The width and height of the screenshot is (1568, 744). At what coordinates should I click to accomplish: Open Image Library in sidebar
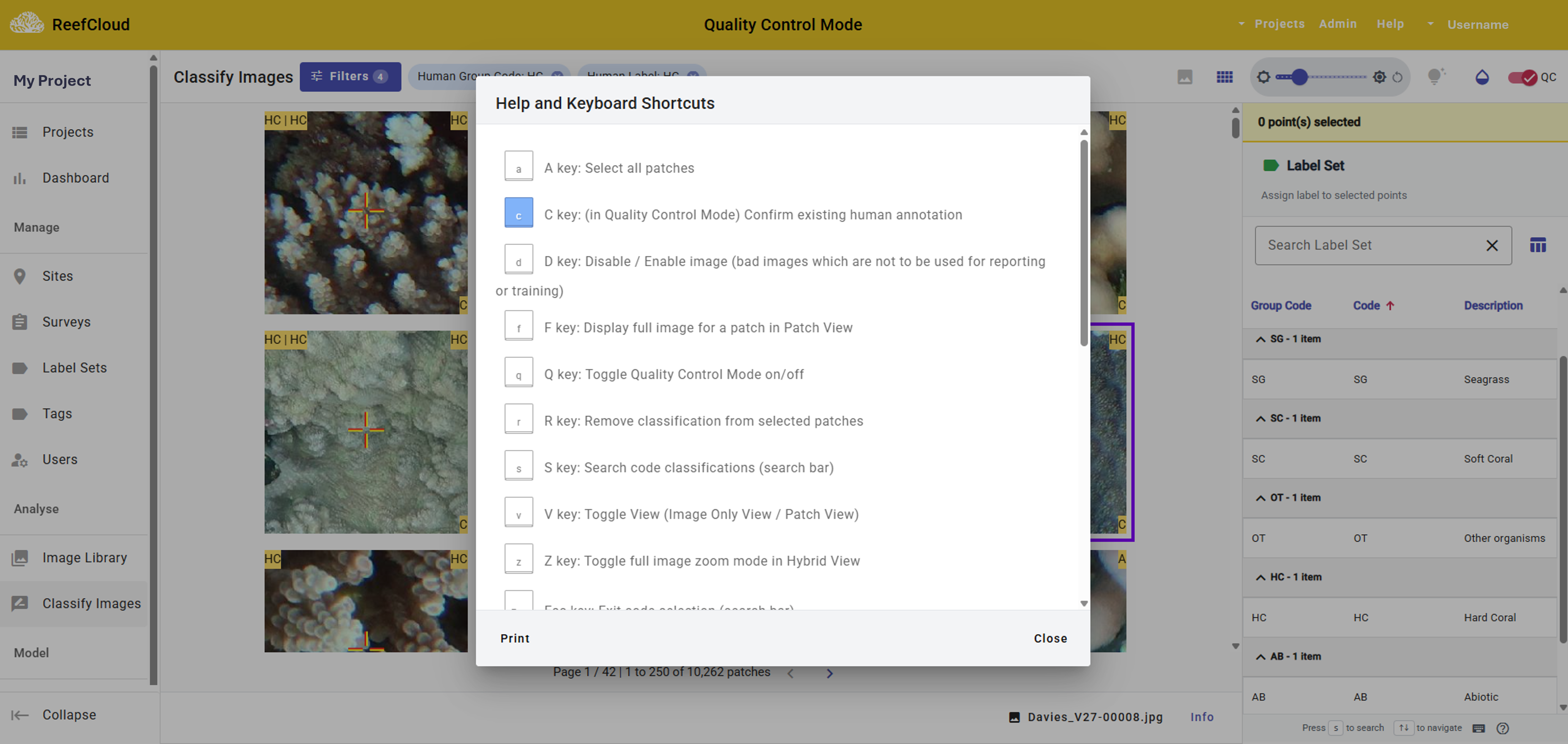point(84,557)
